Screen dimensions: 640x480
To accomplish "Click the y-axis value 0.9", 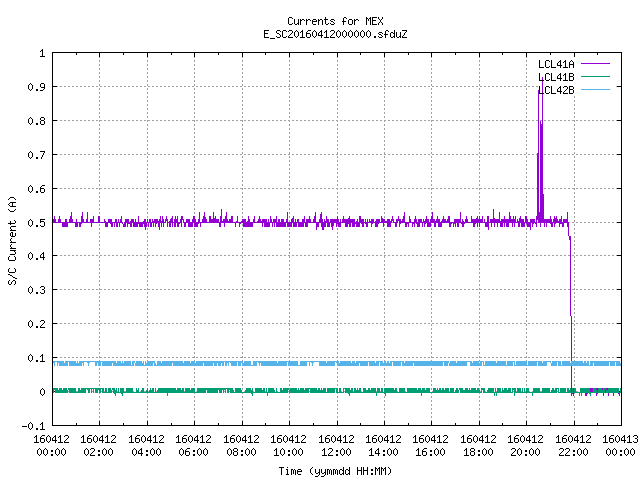I will pyautogui.click(x=36, y=87).
